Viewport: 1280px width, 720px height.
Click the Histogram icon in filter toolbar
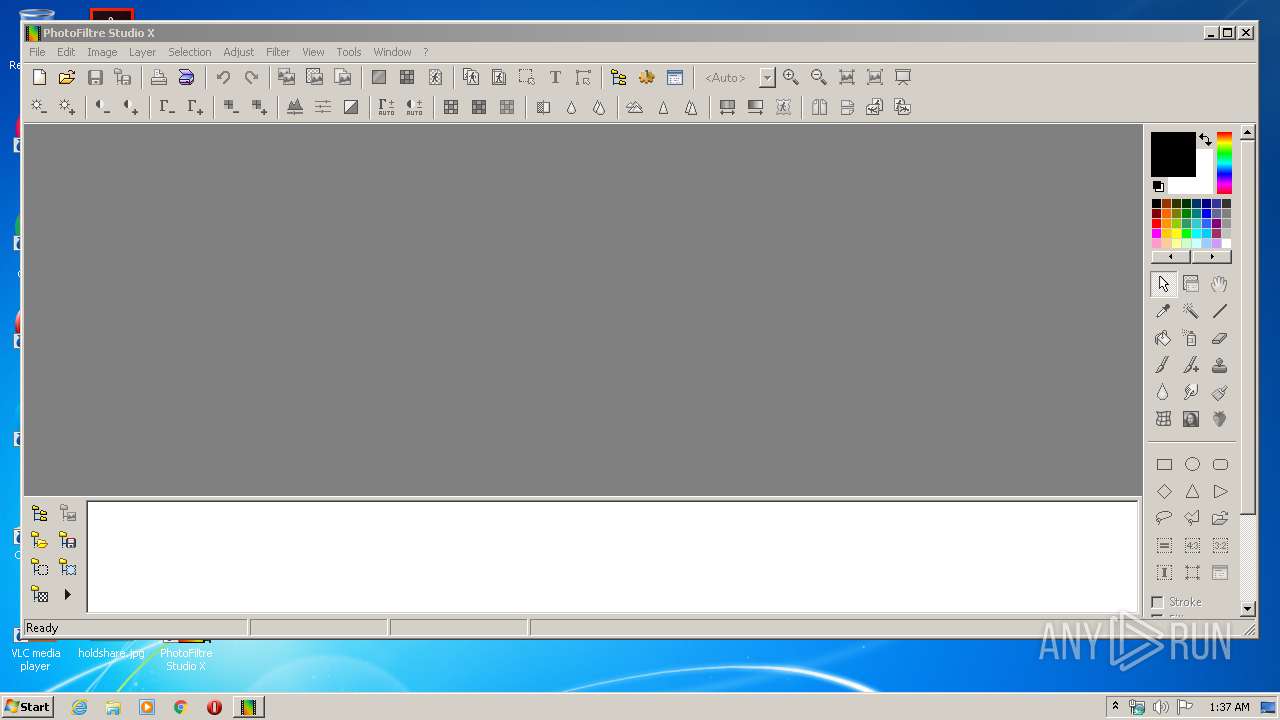[x=295, y=107]
